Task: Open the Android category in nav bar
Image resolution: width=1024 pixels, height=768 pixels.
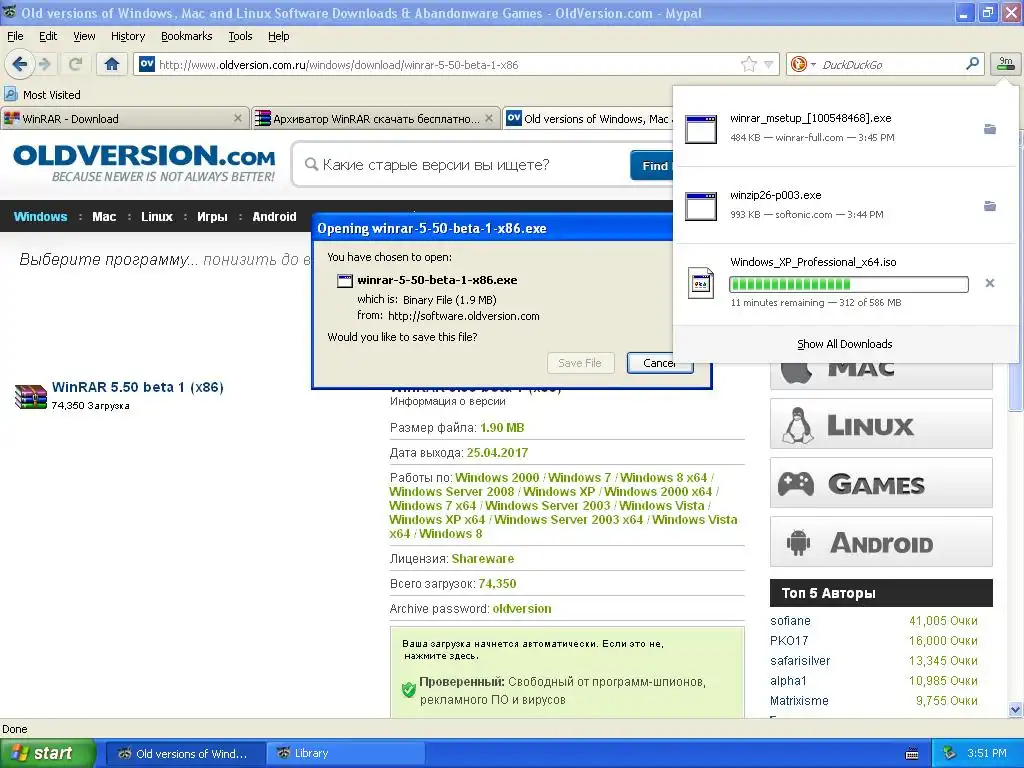Action: [x=274, y=216]
